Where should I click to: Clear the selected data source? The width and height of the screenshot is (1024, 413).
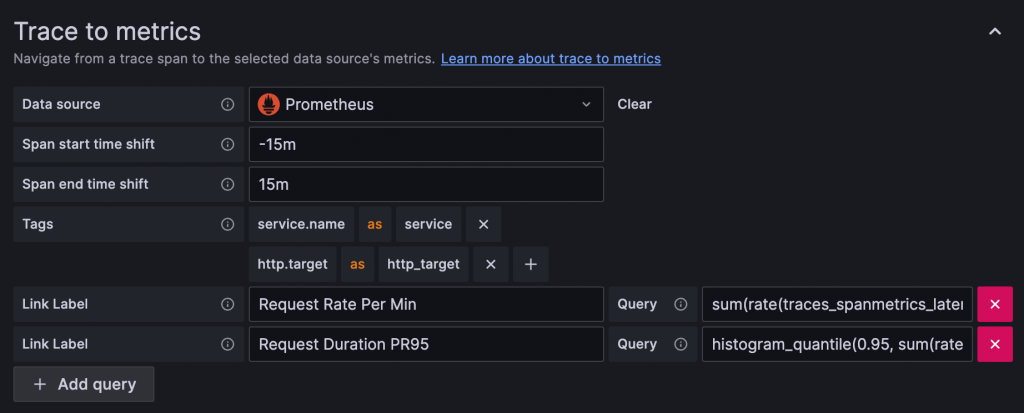point(634,104)
